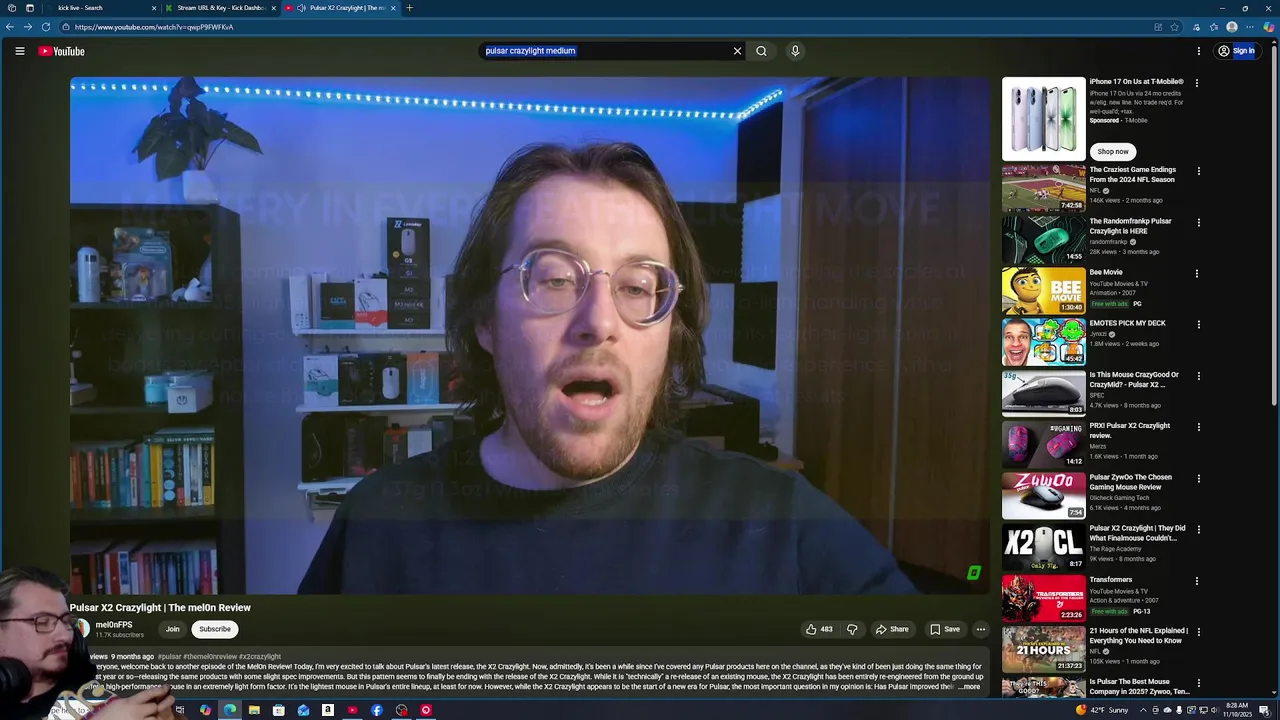Open YouTube settings three-dot menu by Sign in
This screenshot has width=1280, height=720.
(x=1198, y=51)
